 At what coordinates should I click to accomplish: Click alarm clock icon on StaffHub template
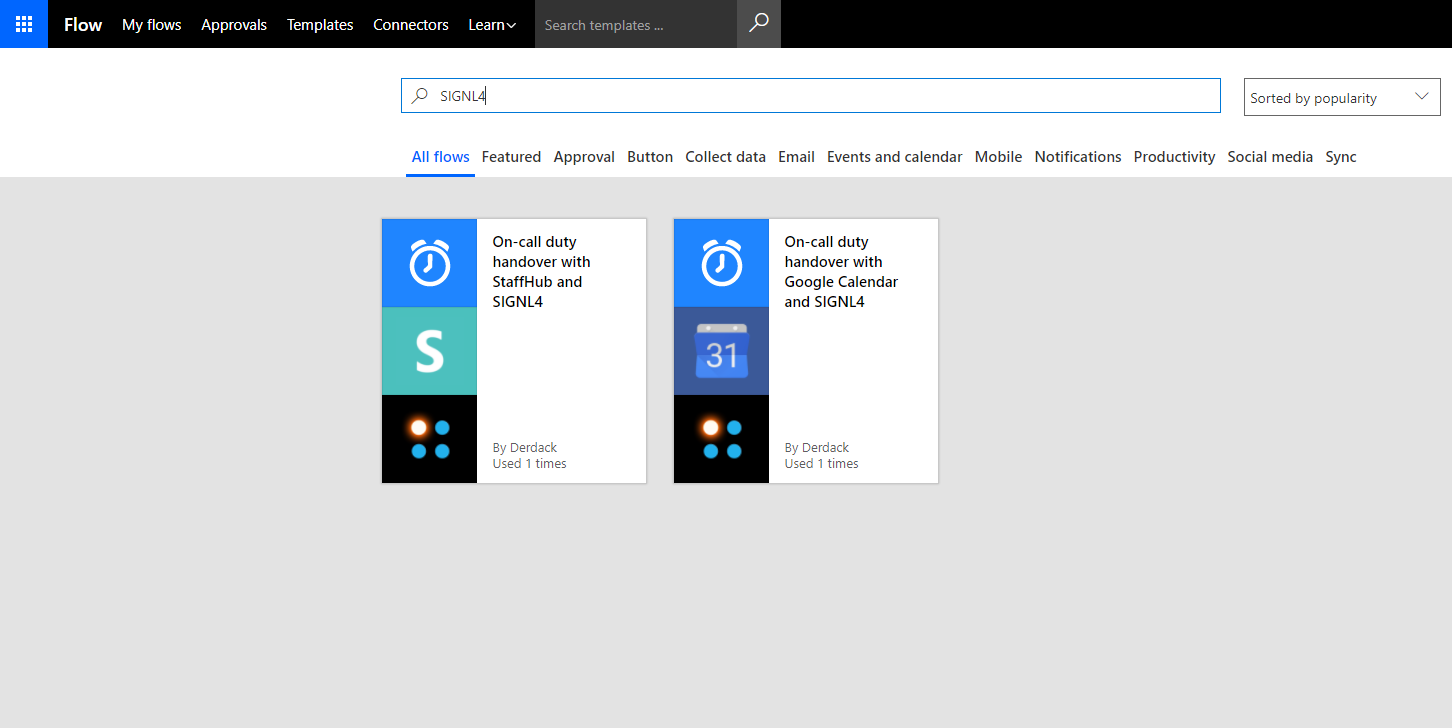tap(430, 263)
